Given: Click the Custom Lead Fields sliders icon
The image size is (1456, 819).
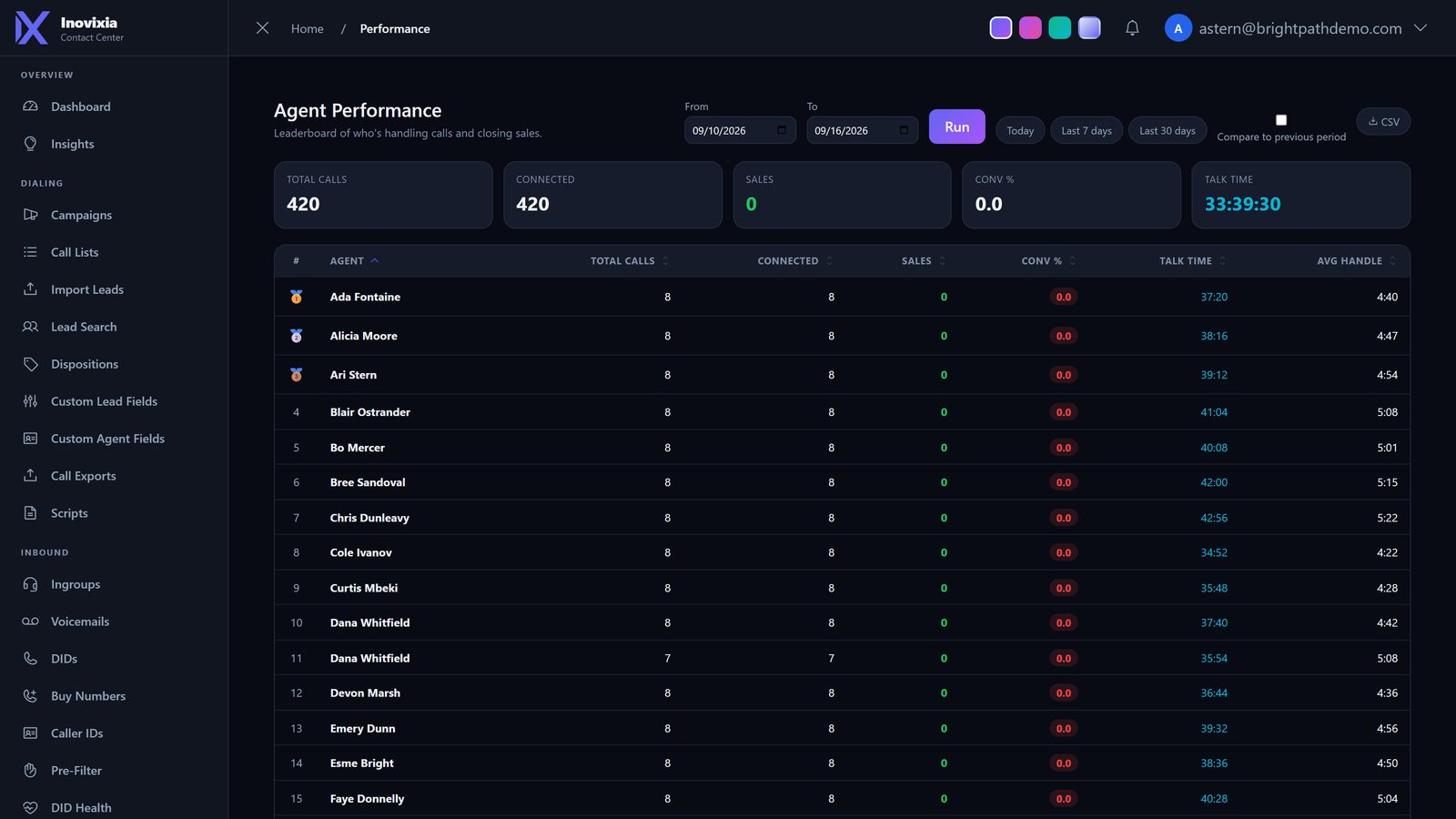Looking at the screenshot, I should 30,401.
